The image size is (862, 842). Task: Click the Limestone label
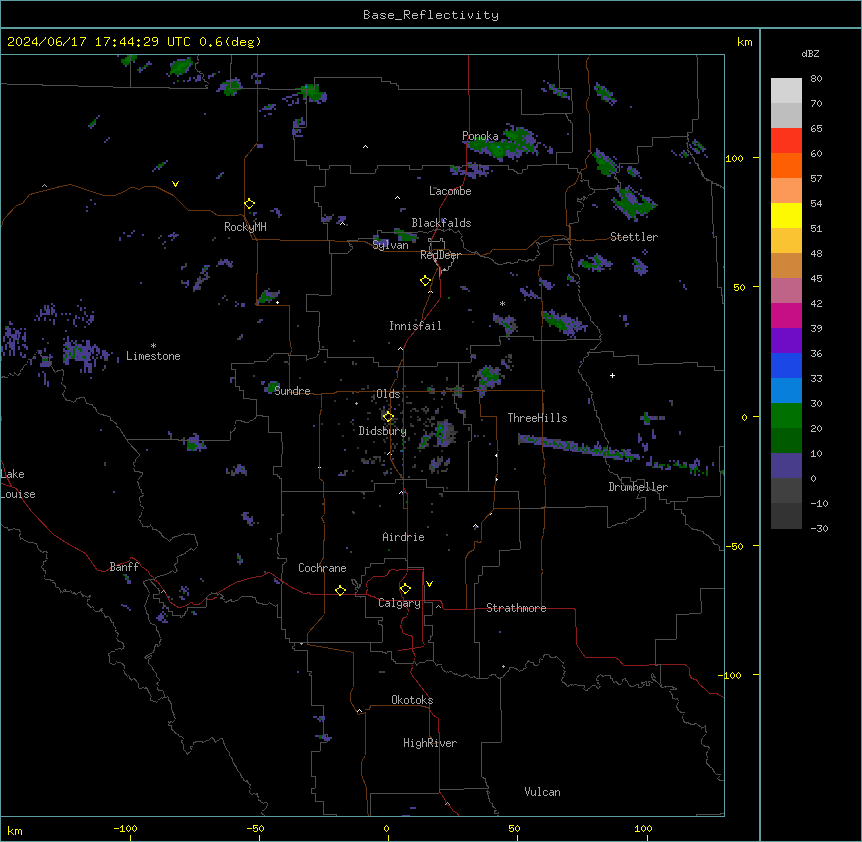coord(153,356)
